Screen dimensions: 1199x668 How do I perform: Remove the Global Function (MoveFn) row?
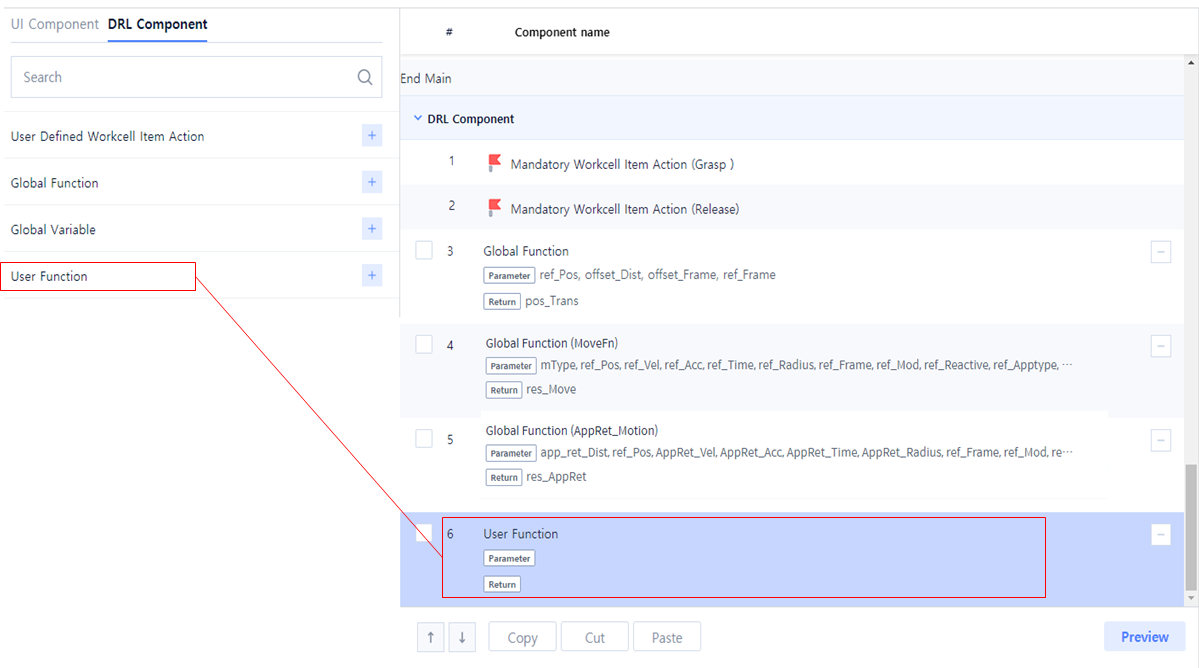click(1160, 346)
